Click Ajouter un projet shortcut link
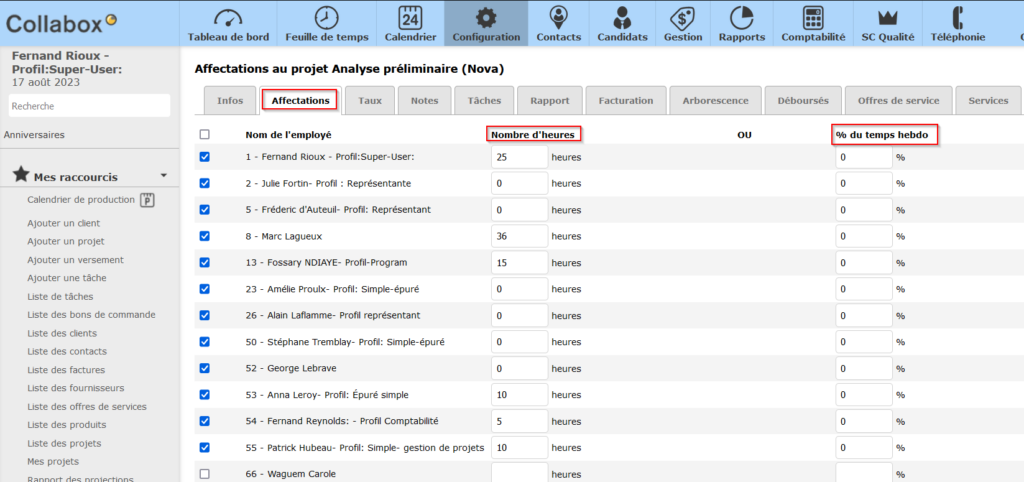 [x=66, y=241]
